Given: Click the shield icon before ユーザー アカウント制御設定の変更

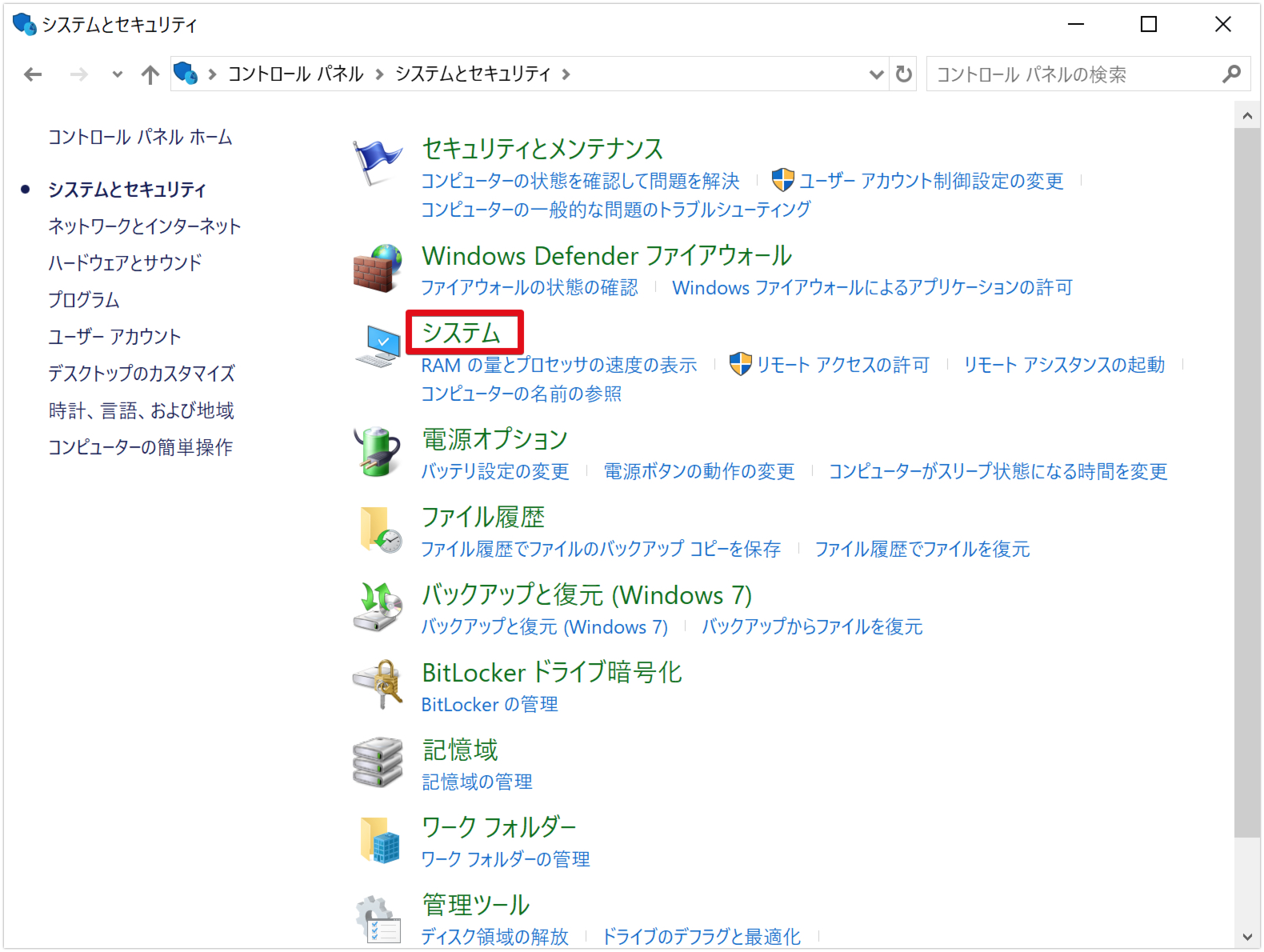Looking at the screenshot, I should pyautogui.click(x=783, y=180).
